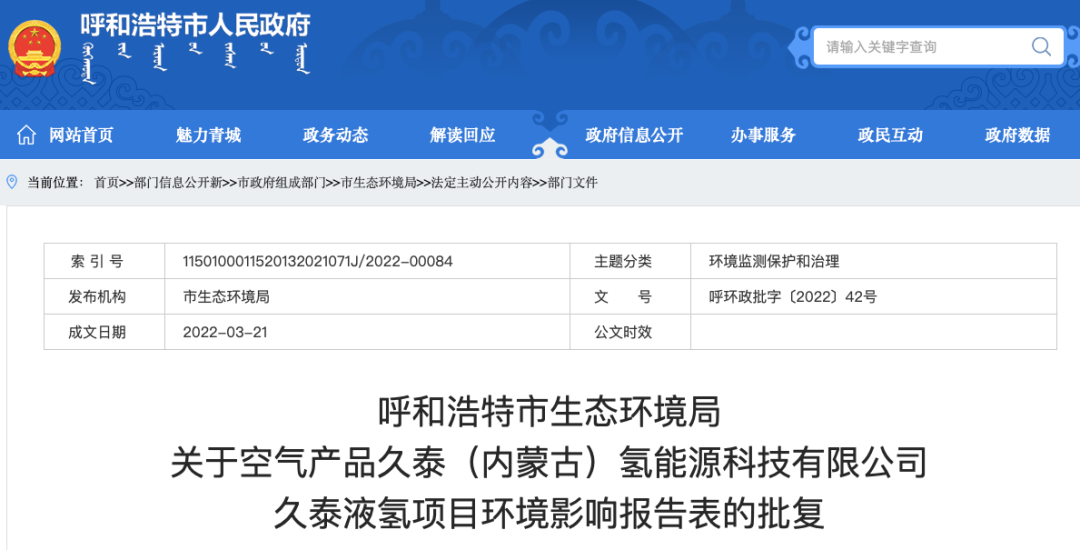
Task: Click the 公文时效 label cell
Action: [630, 332]
